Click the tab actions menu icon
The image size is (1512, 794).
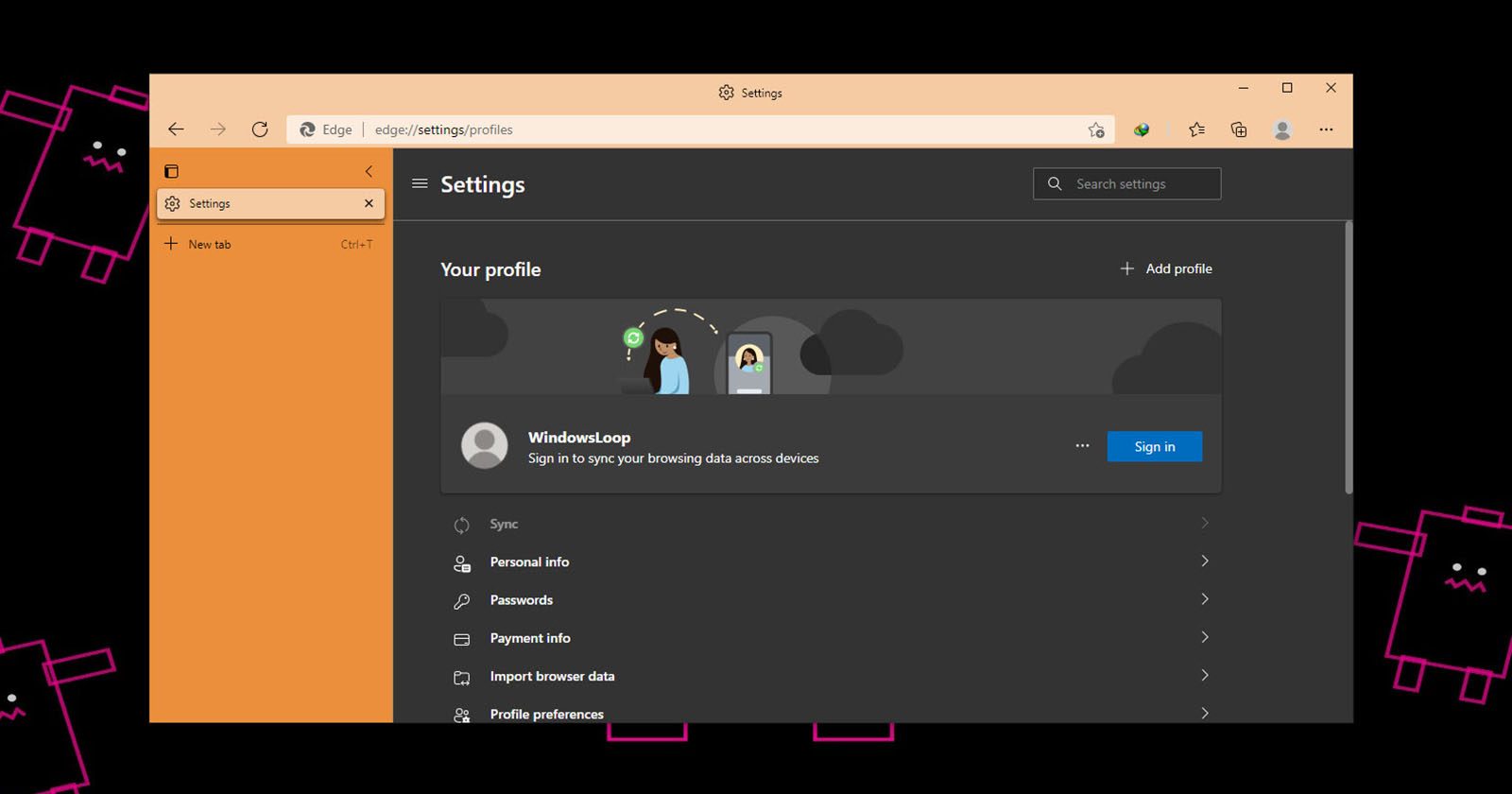171,171
